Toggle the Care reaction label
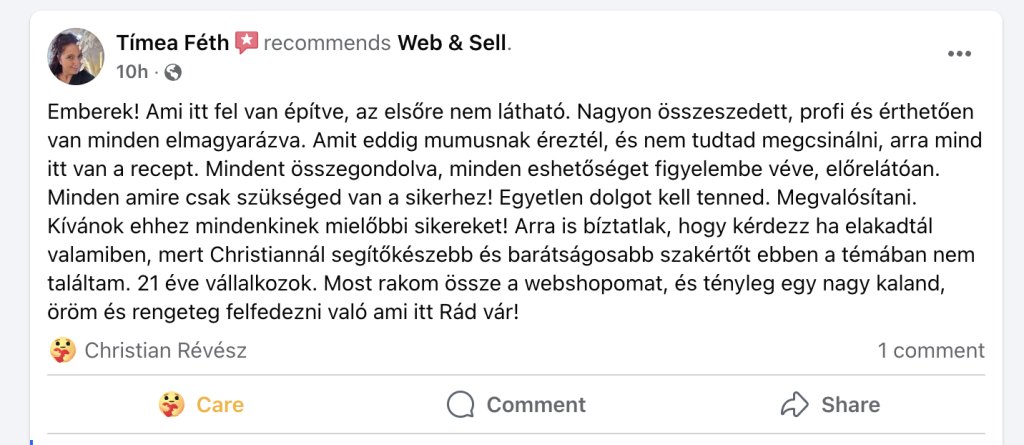This screenshot has height=445, width=1024. [x=220, y=404]
